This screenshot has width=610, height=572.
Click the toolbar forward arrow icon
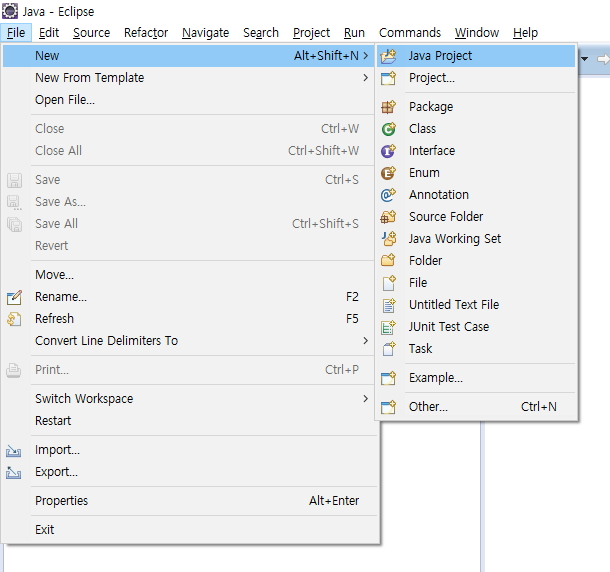[603, 59]
